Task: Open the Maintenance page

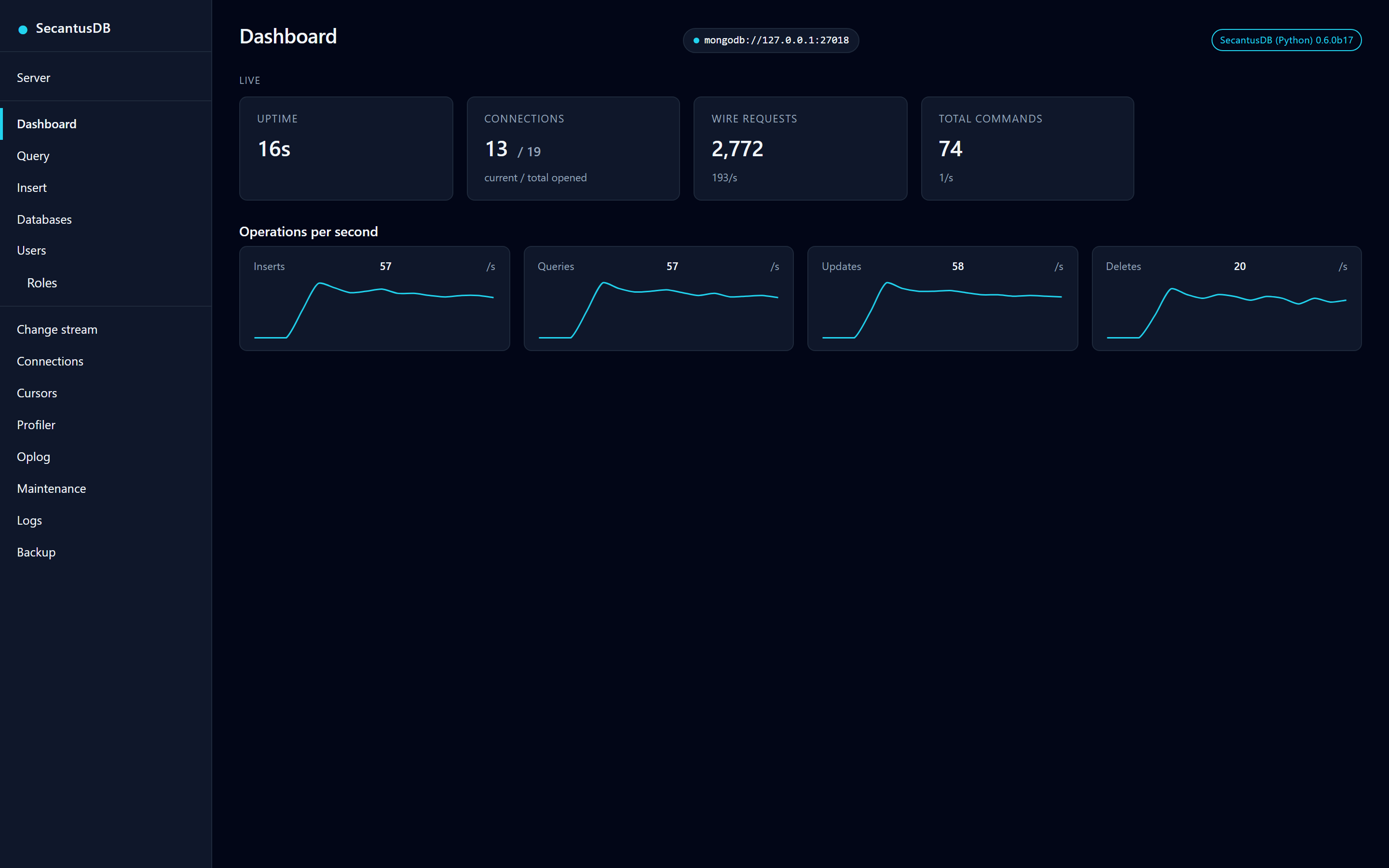Action: pos(106,488)
